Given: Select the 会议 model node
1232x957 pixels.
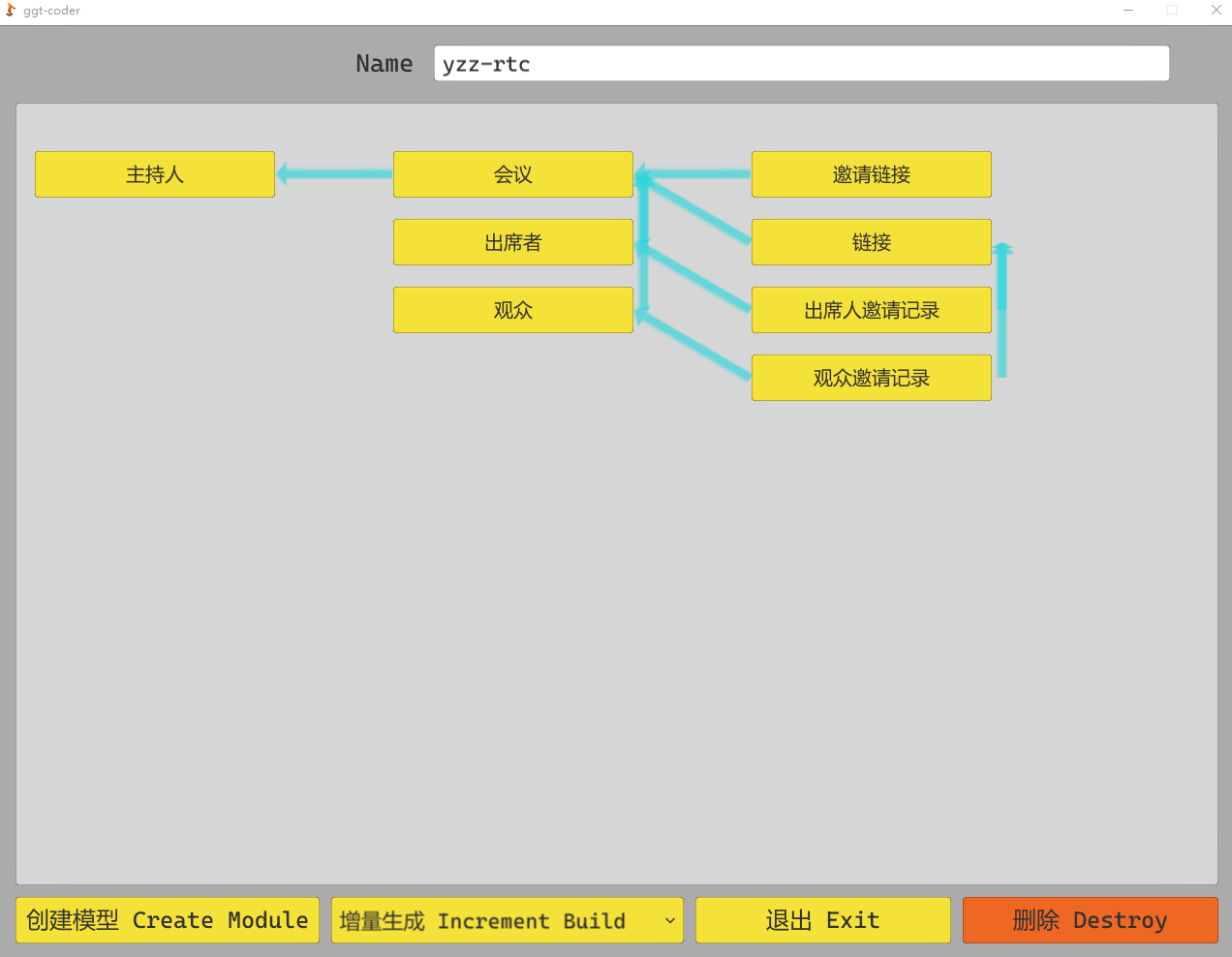Looking at the screenshot, I should coord(512,174).
